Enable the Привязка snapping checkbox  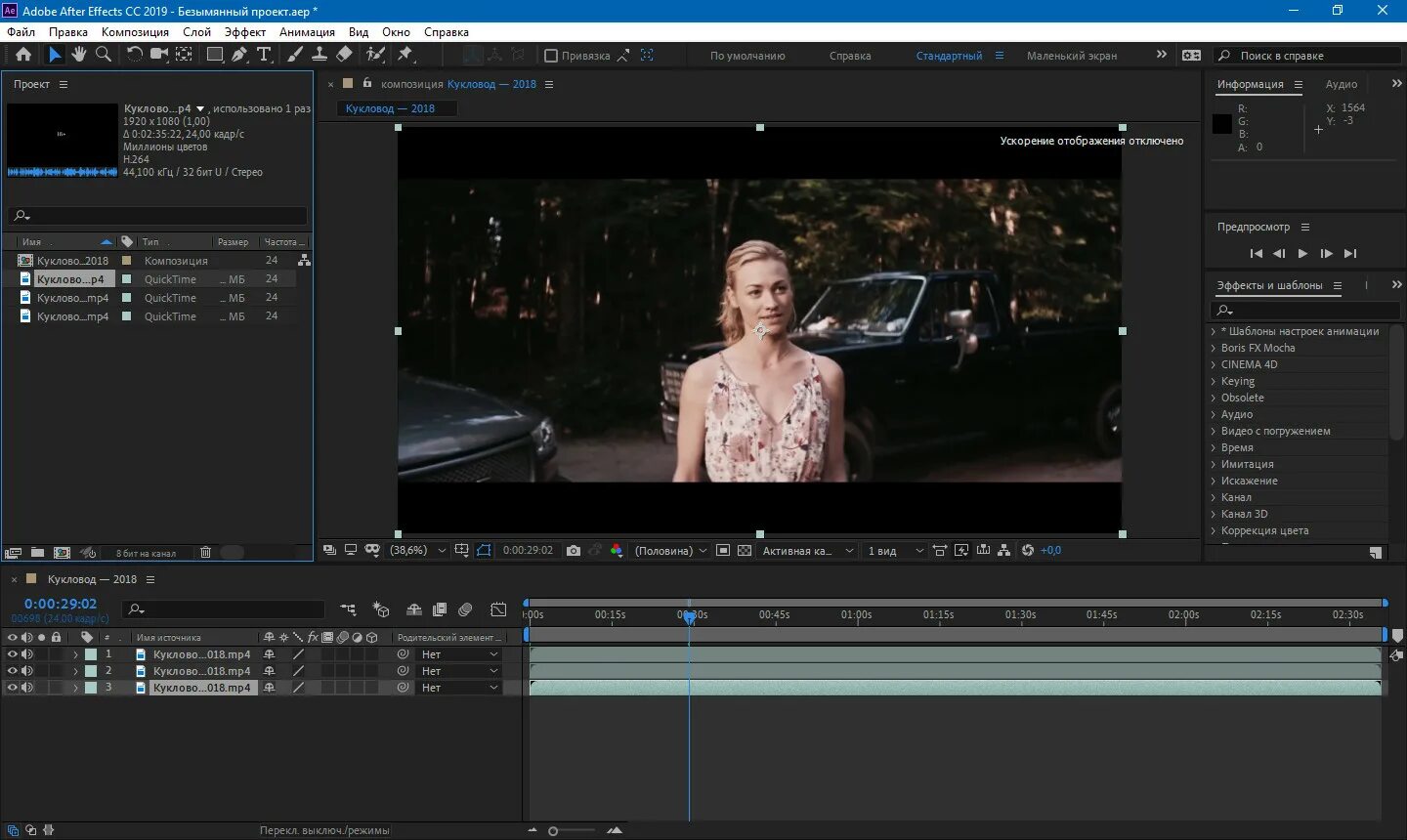[551, 56]
